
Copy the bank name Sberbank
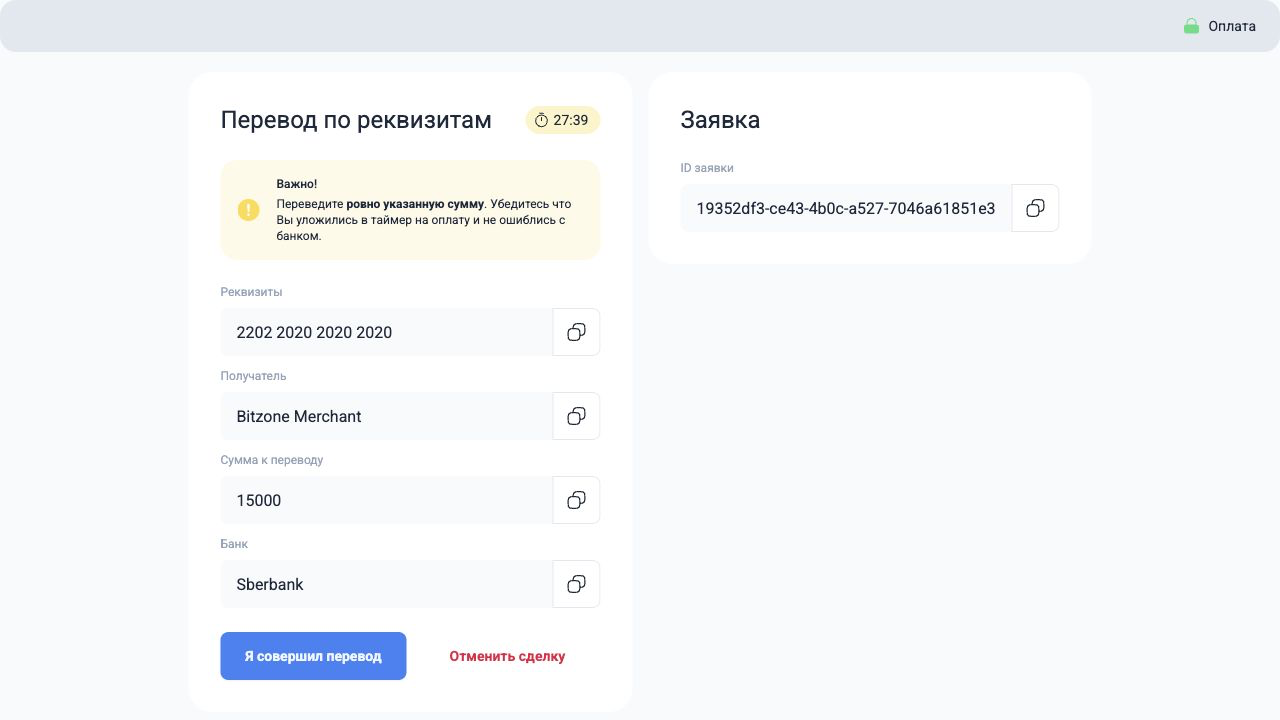pos(576,584)
